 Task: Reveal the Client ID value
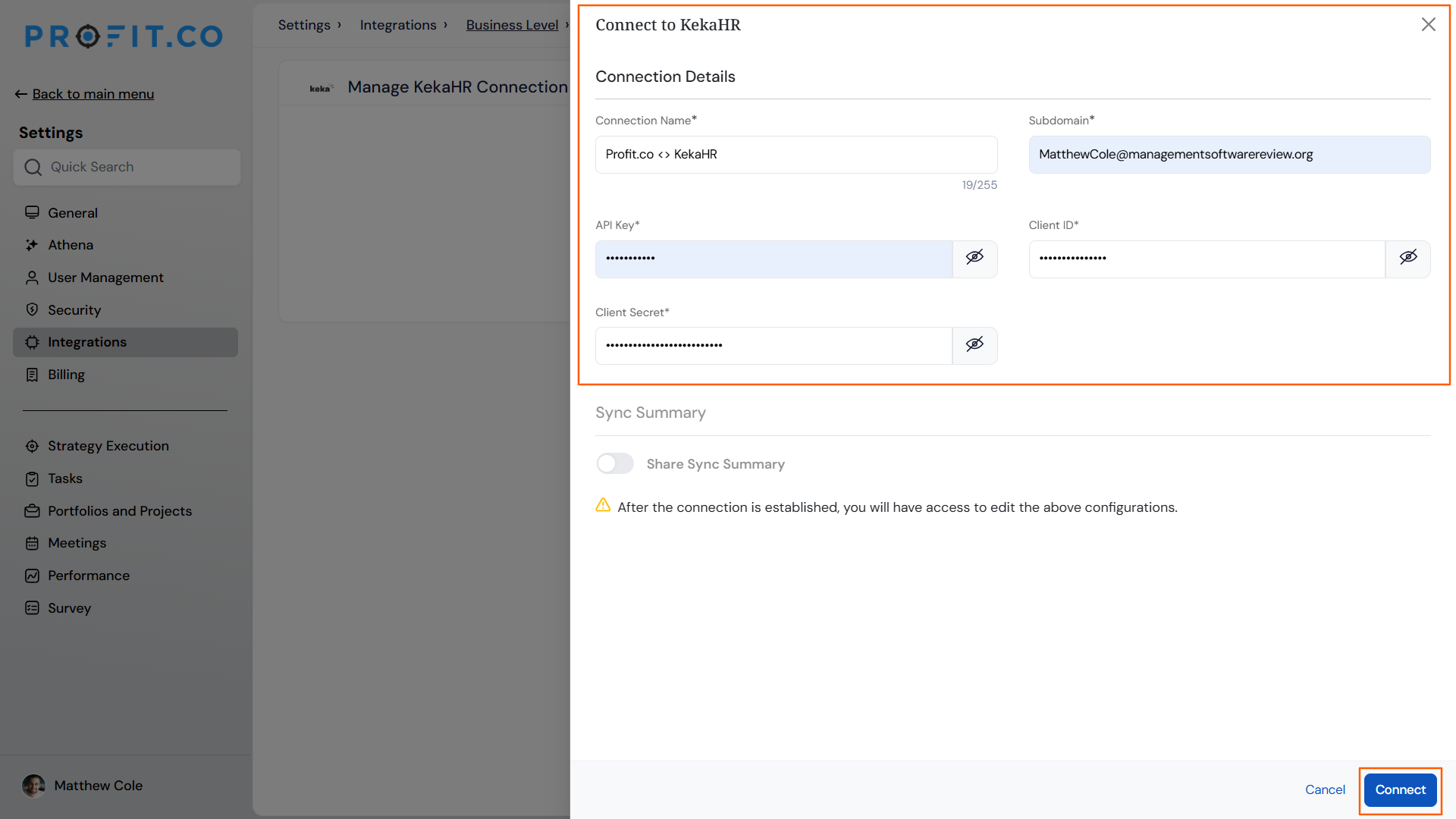tap(1408, 259)
